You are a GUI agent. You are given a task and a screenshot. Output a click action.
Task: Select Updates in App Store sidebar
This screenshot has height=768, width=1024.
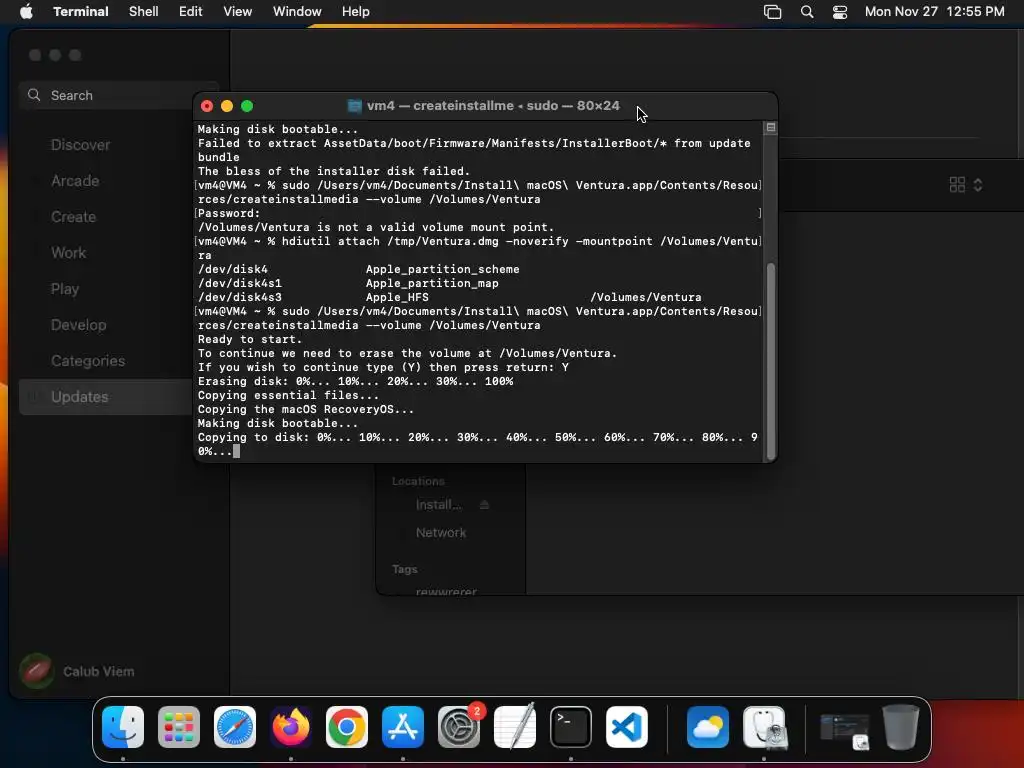(106, 397)
